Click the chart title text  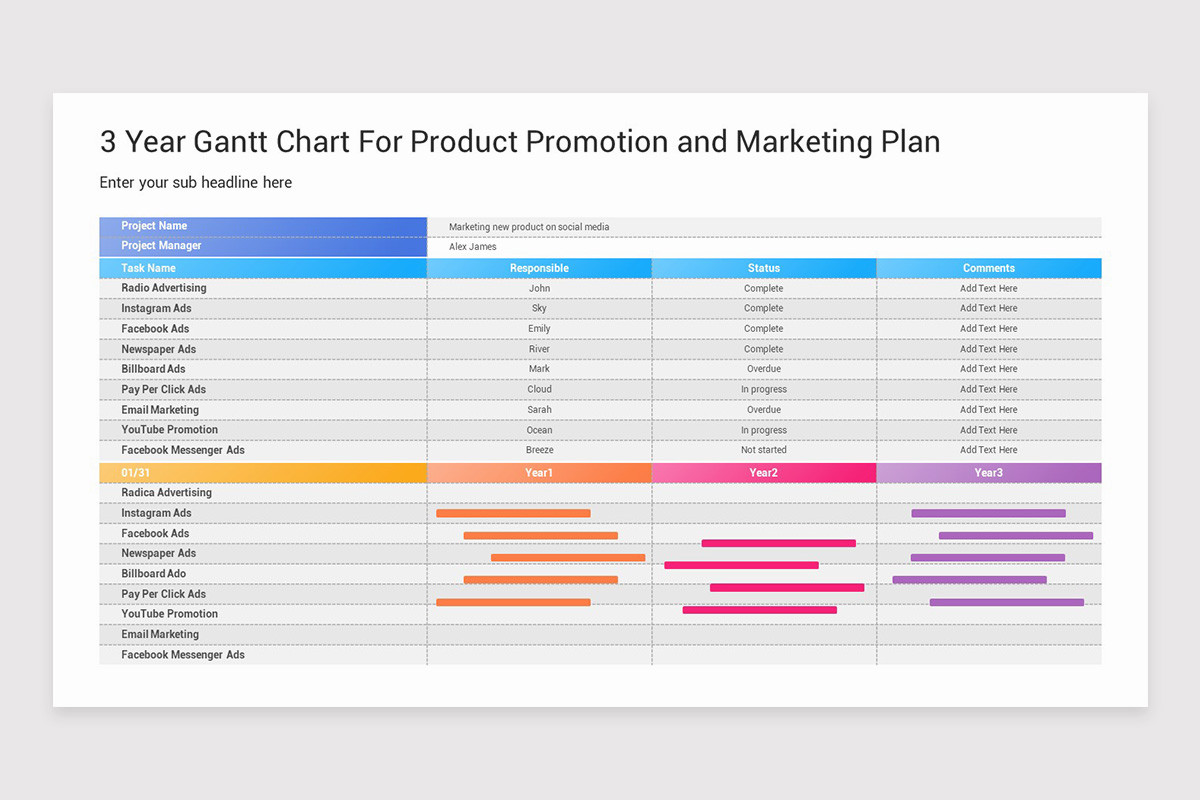click(x=519, y=141)
